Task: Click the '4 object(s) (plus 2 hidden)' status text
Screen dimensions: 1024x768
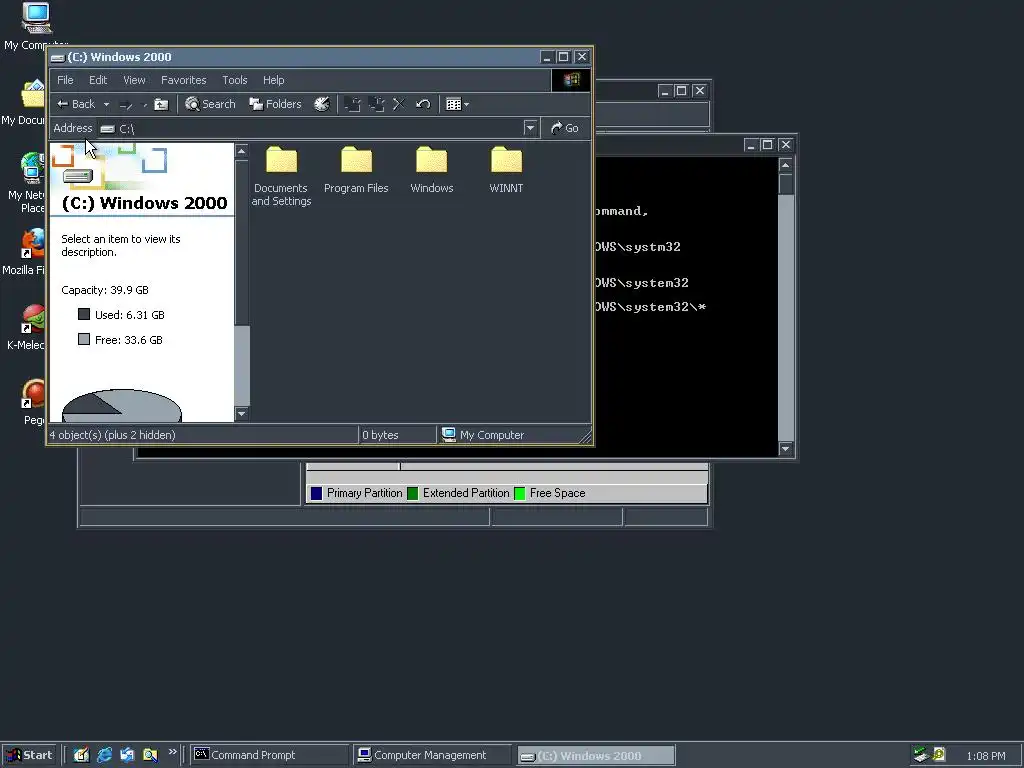Action: (x=112, y=435)
